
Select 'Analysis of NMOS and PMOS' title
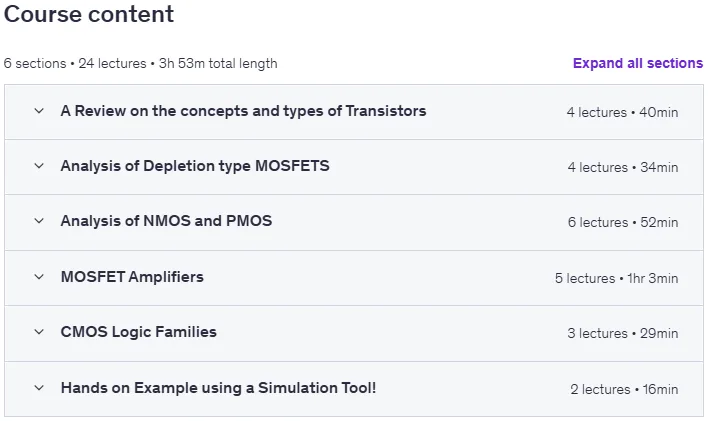coord(166,221)
